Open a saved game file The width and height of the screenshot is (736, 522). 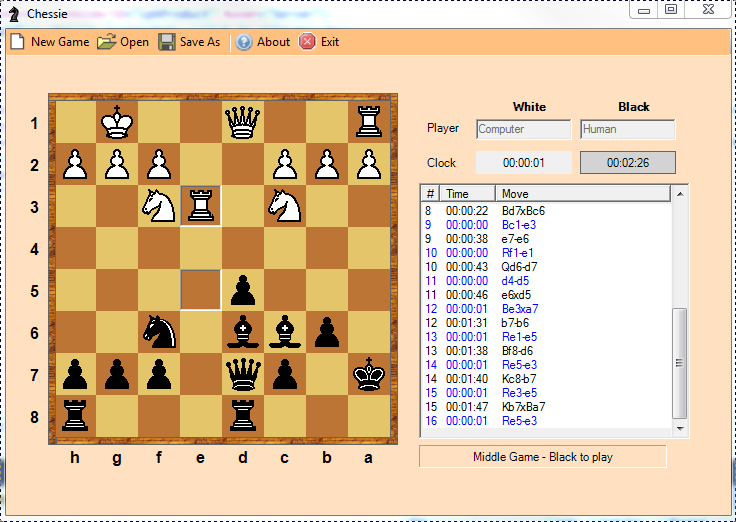pos(123,42)
